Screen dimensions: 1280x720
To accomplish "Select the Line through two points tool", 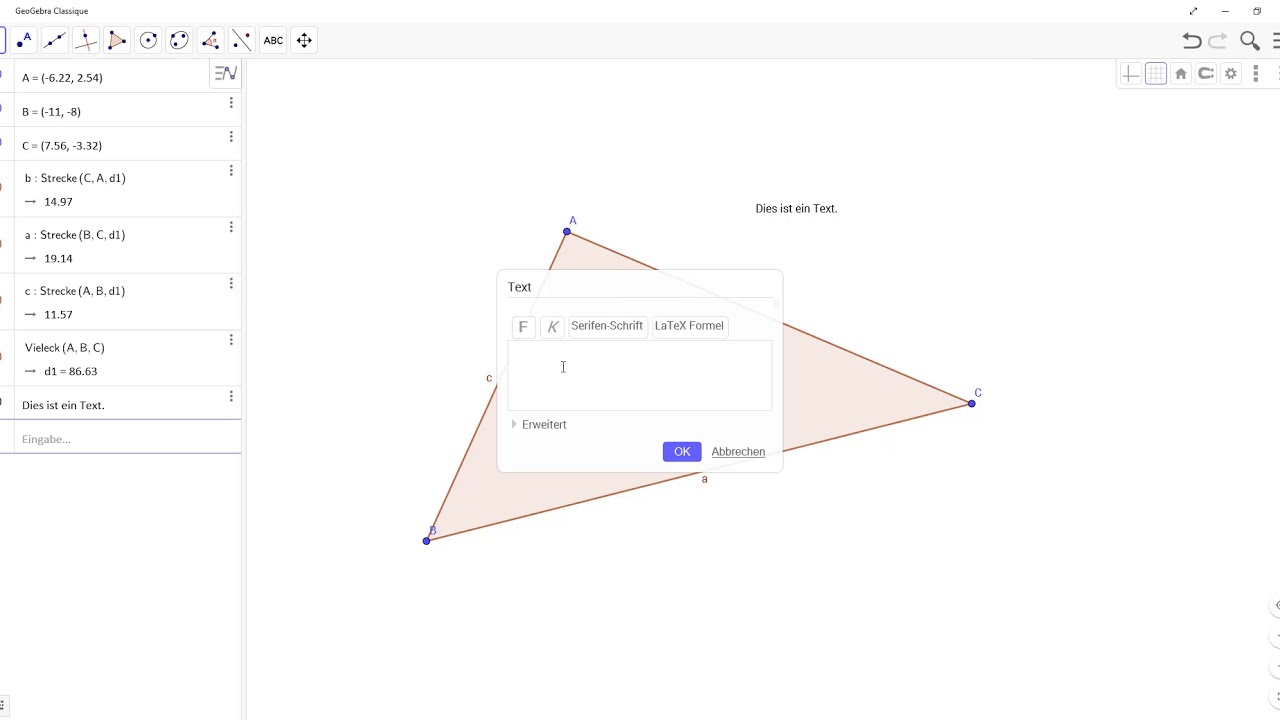I will coord(55,40).
